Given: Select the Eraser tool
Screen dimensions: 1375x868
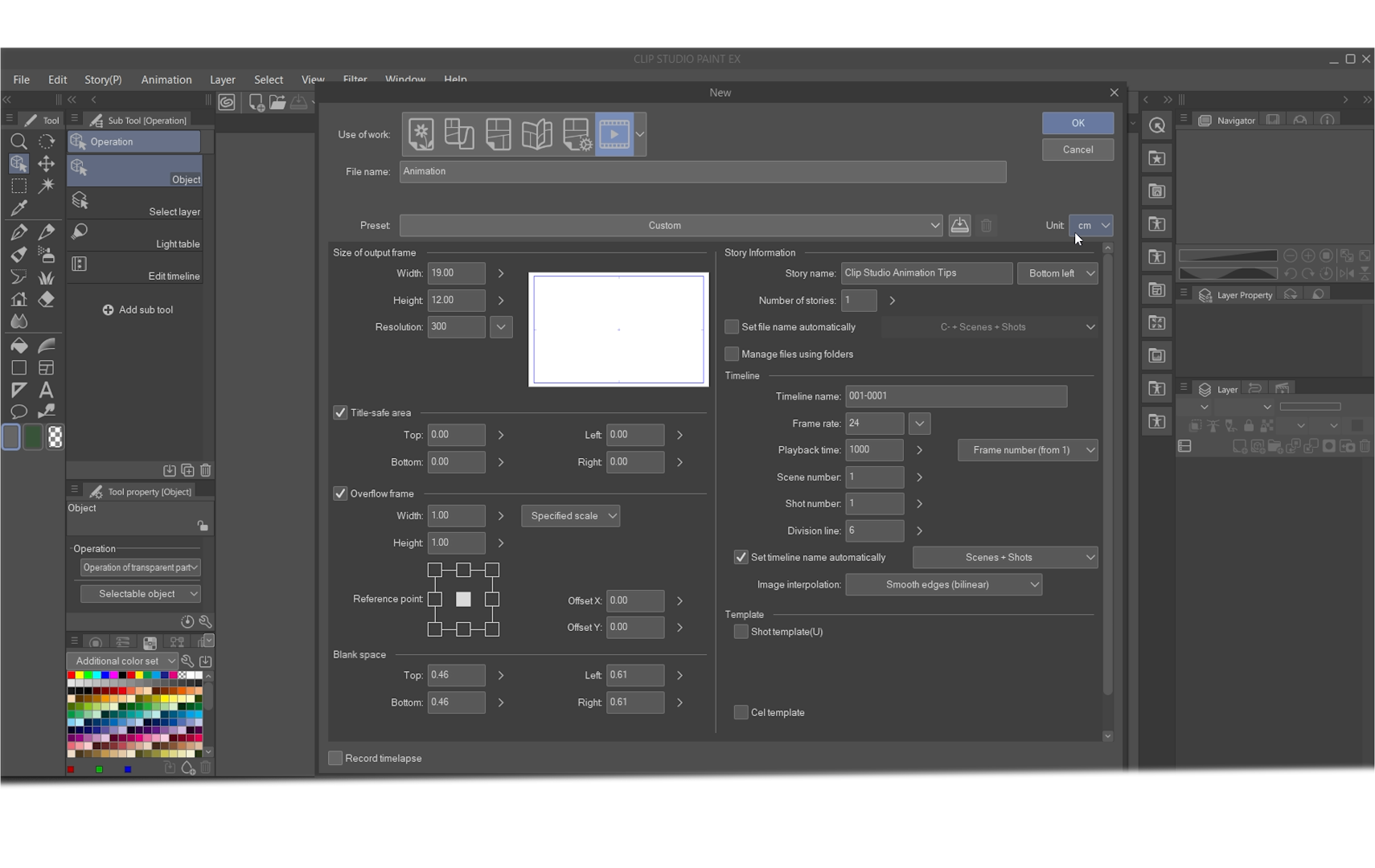Looking at the screenshot, I should (47, 300).
